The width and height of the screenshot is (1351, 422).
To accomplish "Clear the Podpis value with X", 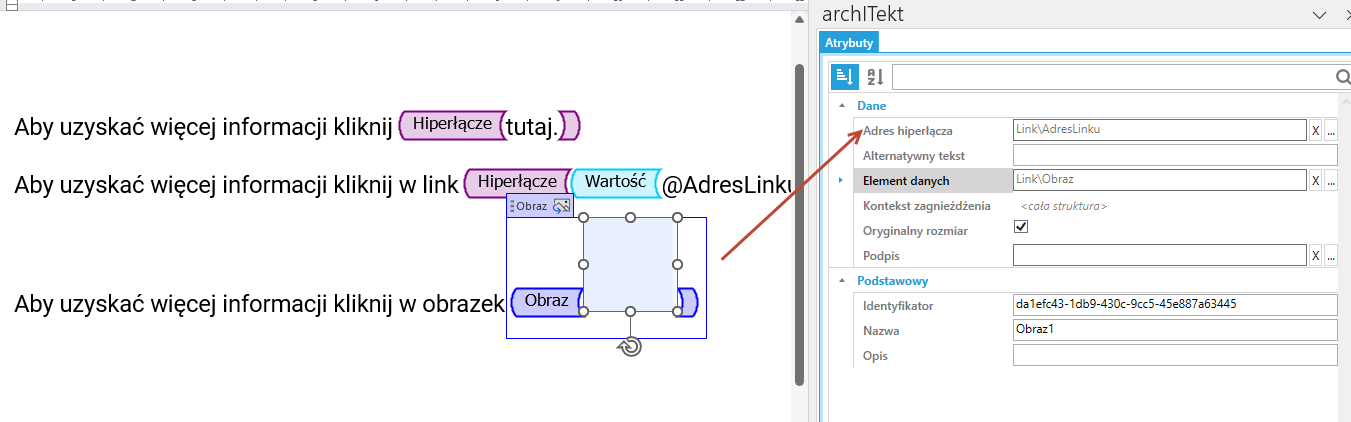I will [x=1316, y=255].
